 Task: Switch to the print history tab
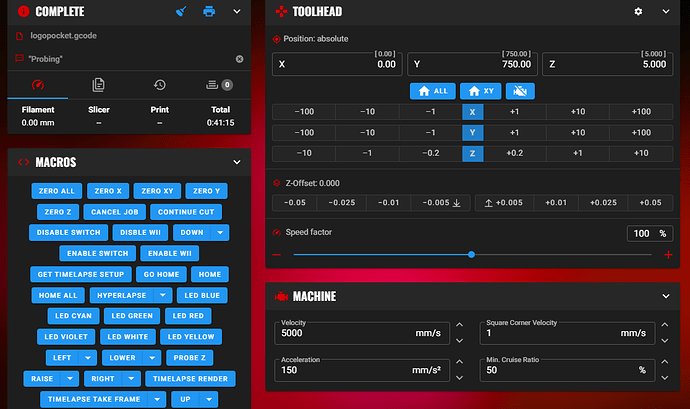pyautogui.click(x=157, y=85)
